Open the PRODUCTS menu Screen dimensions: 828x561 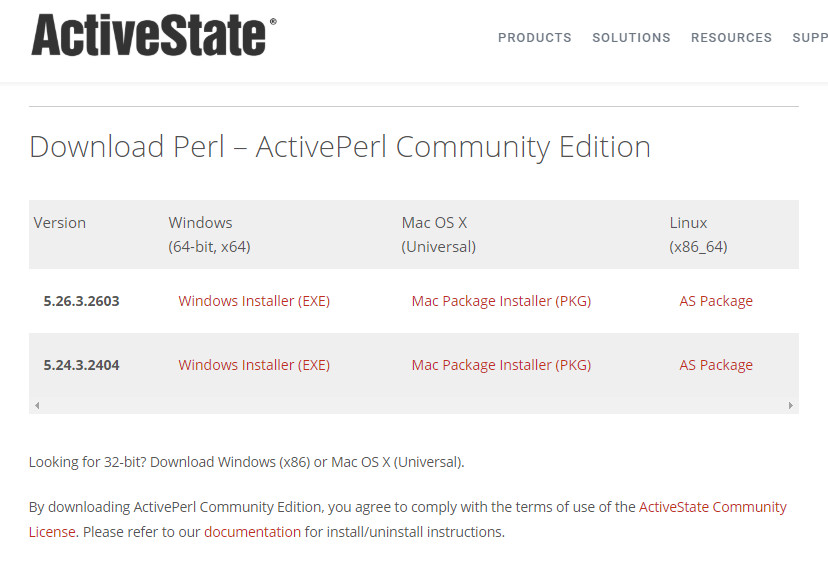tap(534, 38)
